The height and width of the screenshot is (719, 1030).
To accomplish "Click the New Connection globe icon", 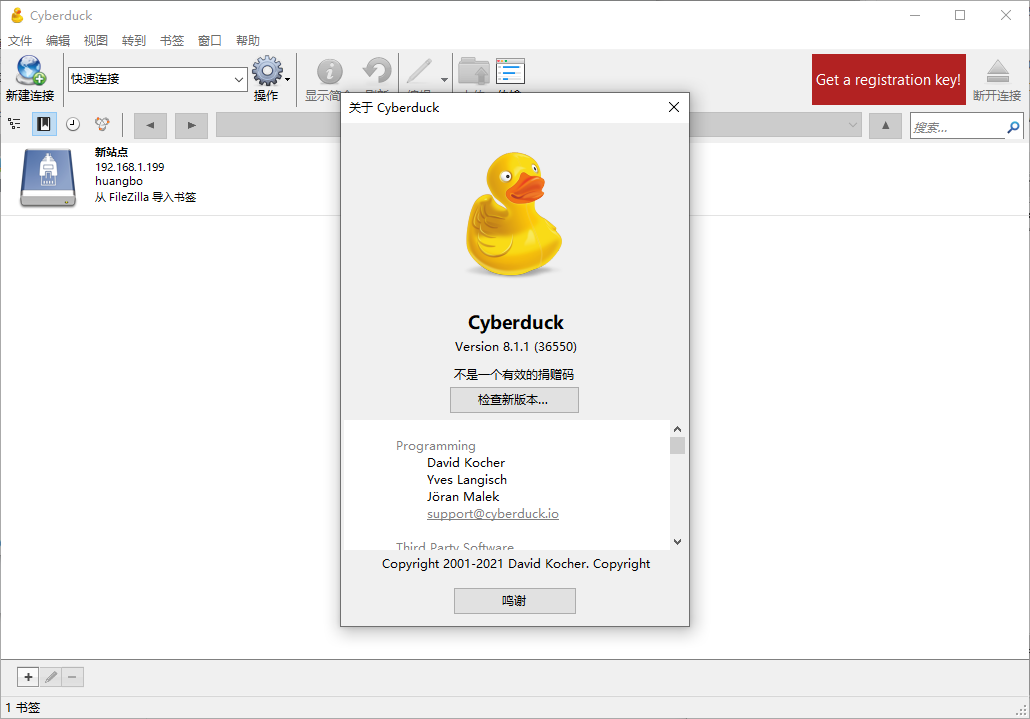I will click(x=30, y=70).
